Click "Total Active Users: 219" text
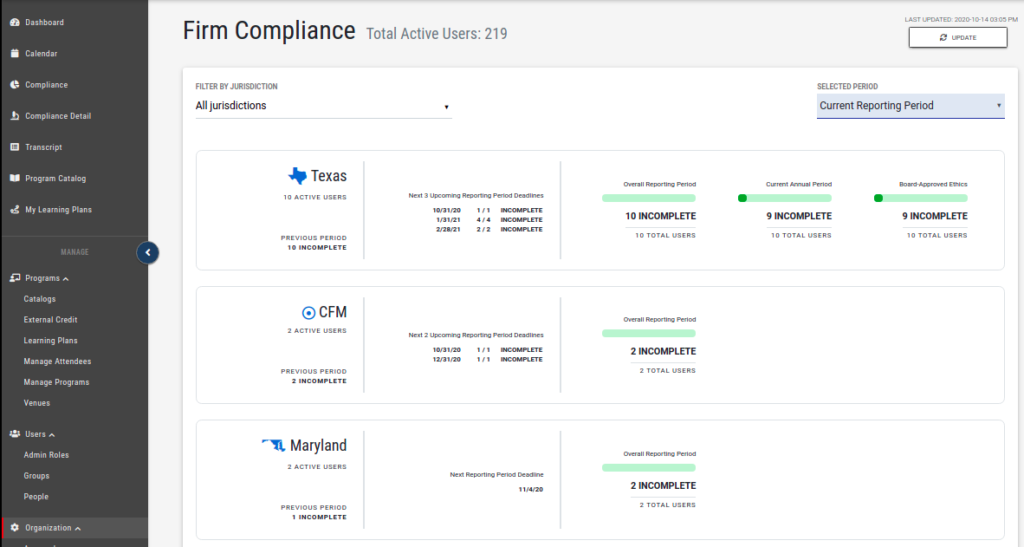 (436, 34)
